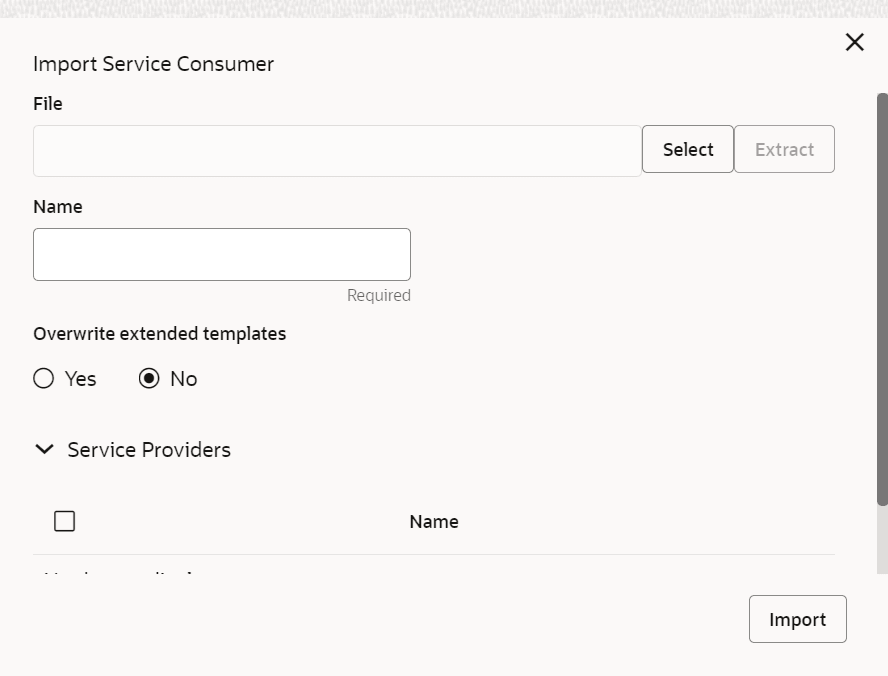Close the Import Service Consumer dialog
This screenshot has height=676, width=888.
pyautogui.click(x=854, y=42)
